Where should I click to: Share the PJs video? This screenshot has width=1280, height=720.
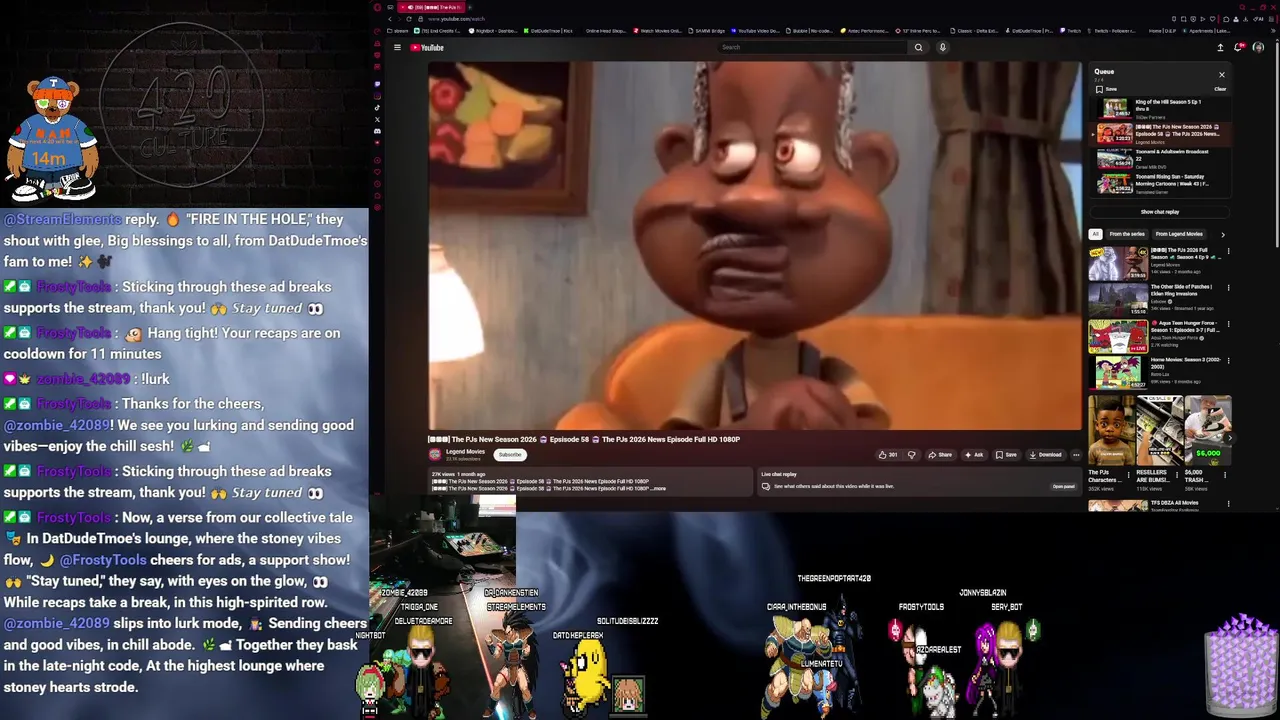click(x=940, y=455)
